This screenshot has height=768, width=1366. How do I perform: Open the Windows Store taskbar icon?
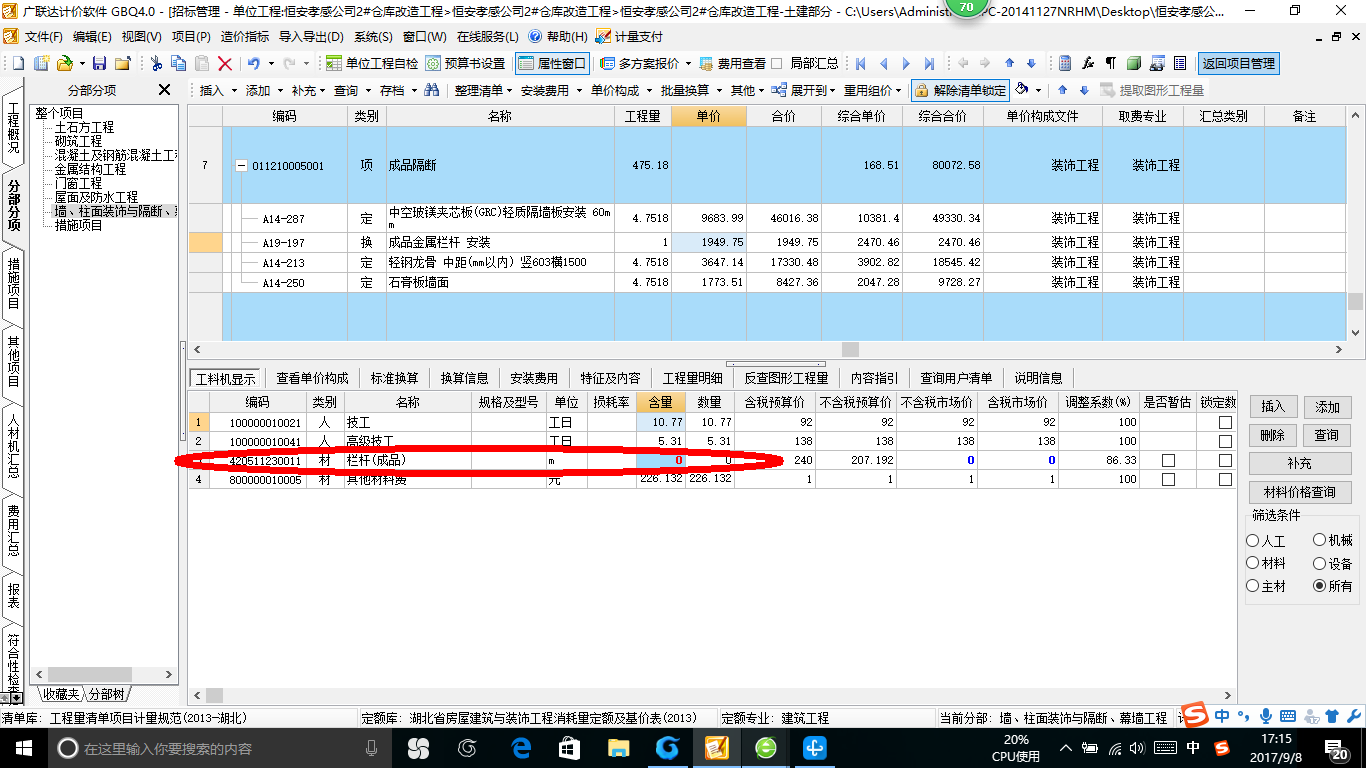click(569, 747)
